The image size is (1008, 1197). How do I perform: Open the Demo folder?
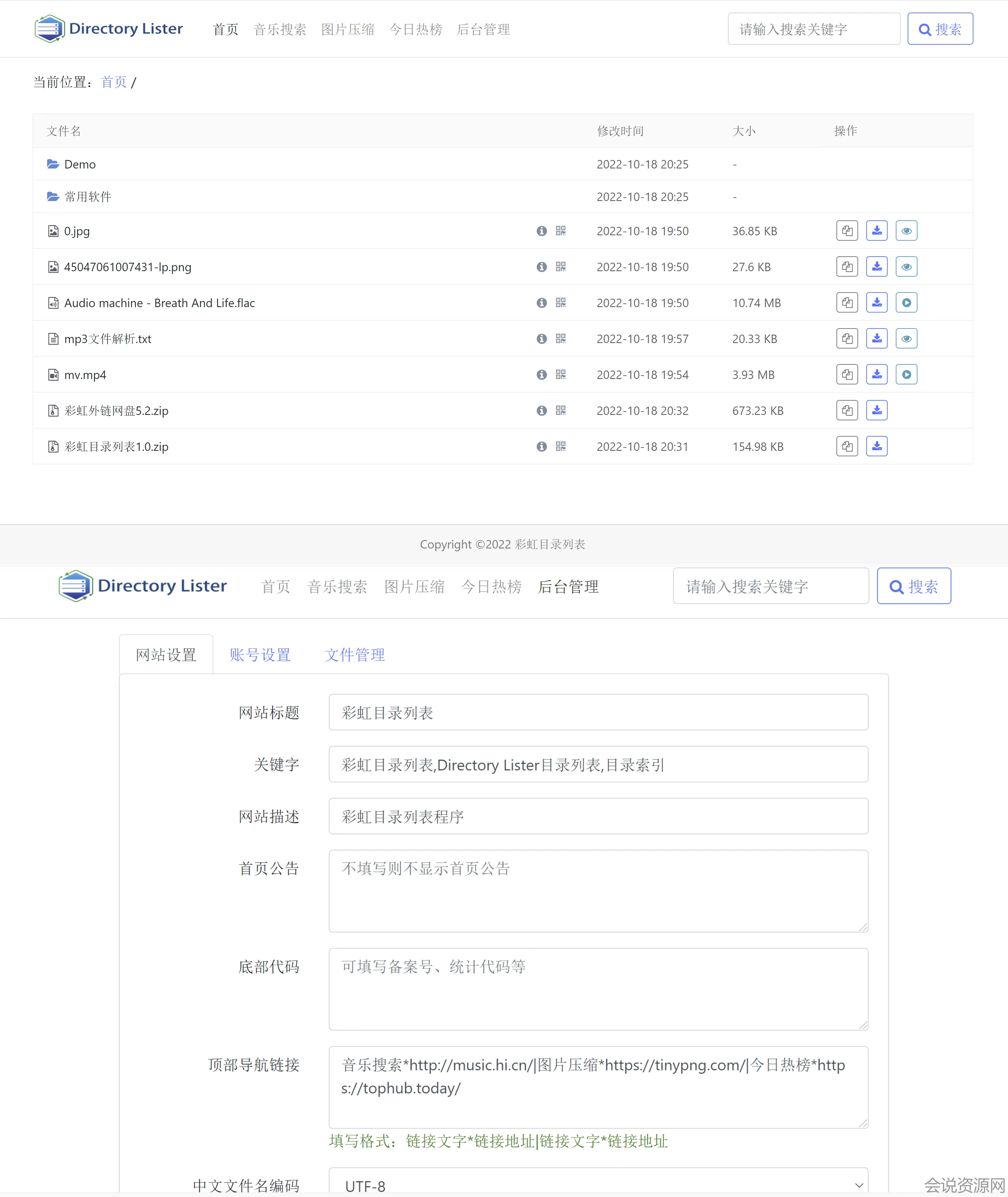(x=79, y=164)
